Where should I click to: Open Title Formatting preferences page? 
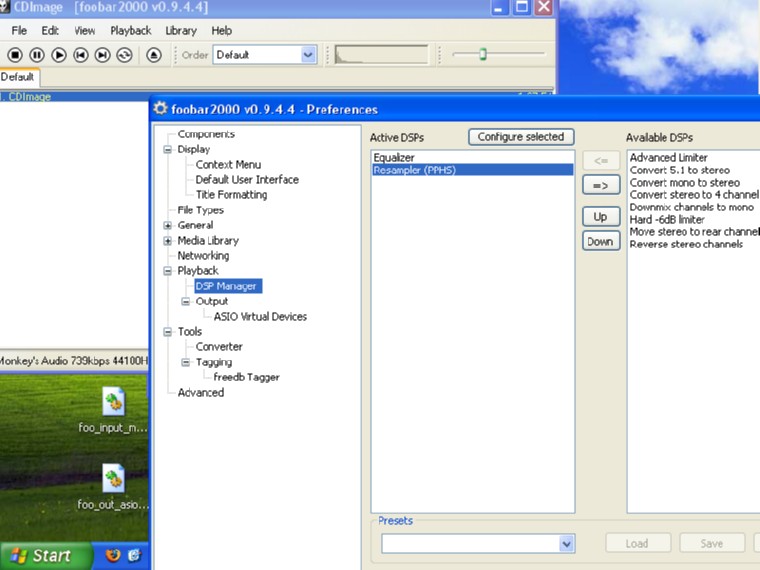pos(231,195)
